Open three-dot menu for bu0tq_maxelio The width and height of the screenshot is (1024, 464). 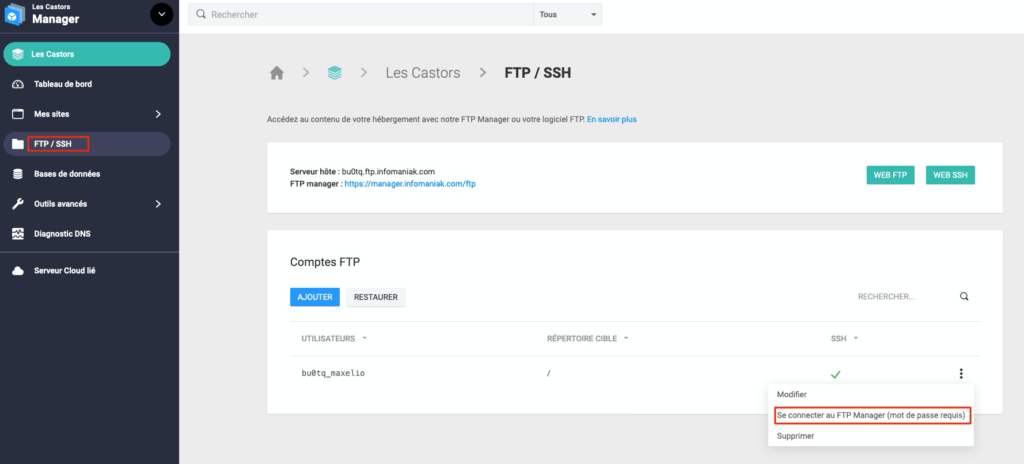pos(961,374)
